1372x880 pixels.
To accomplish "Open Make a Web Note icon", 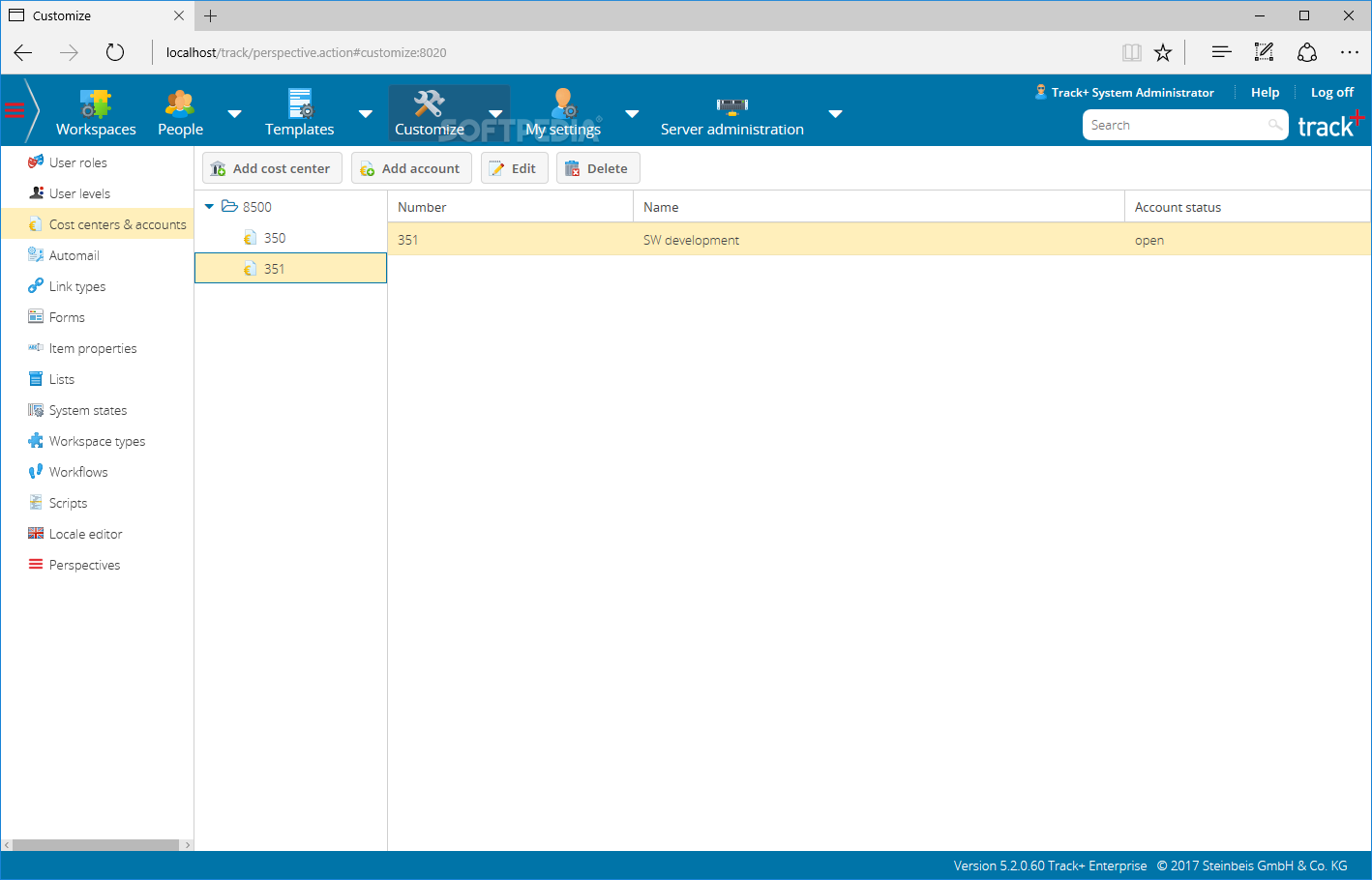I will 1264,52.
